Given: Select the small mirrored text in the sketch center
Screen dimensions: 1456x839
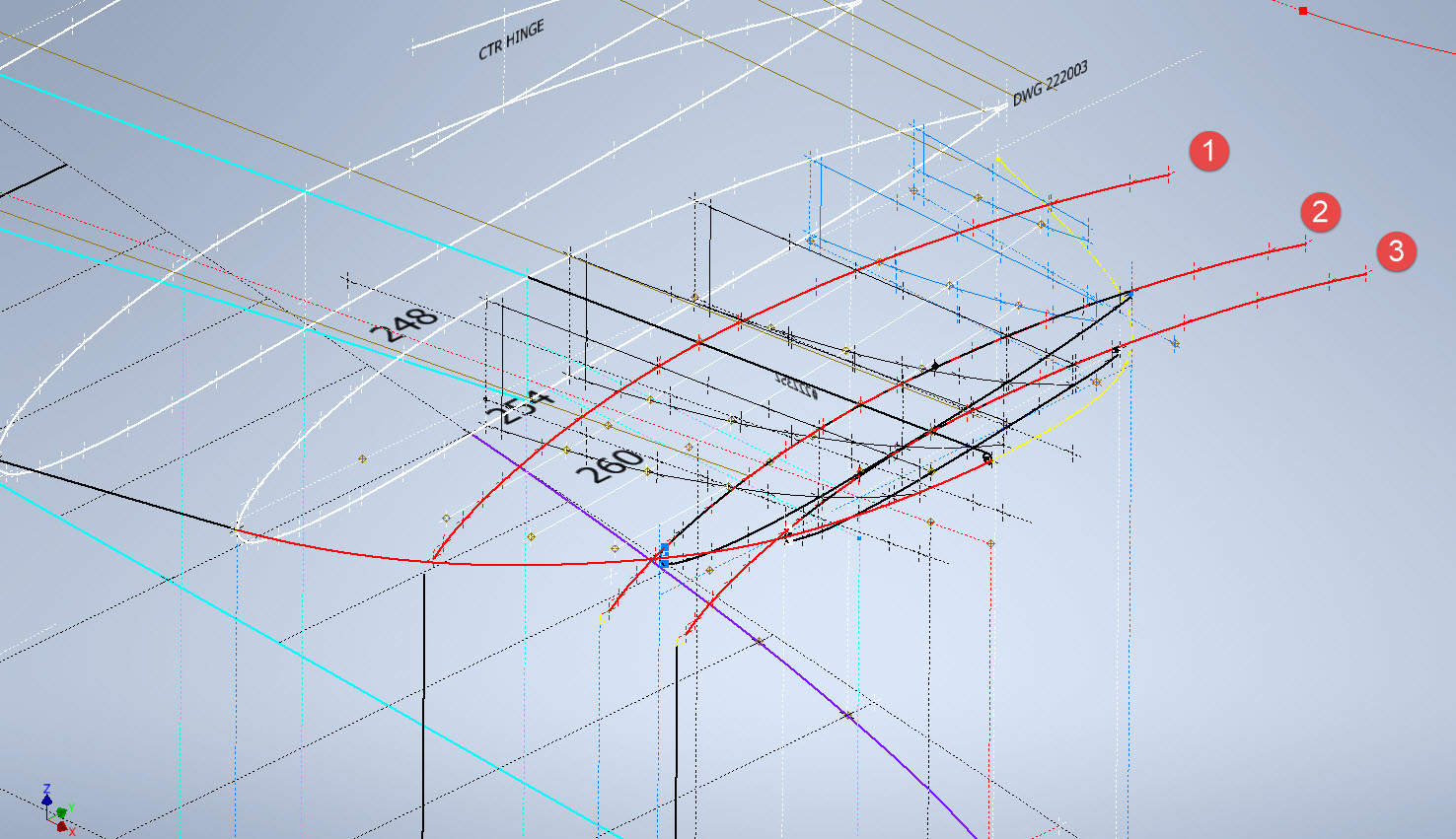Looking at the screenshot, I should tap(796, 385).
